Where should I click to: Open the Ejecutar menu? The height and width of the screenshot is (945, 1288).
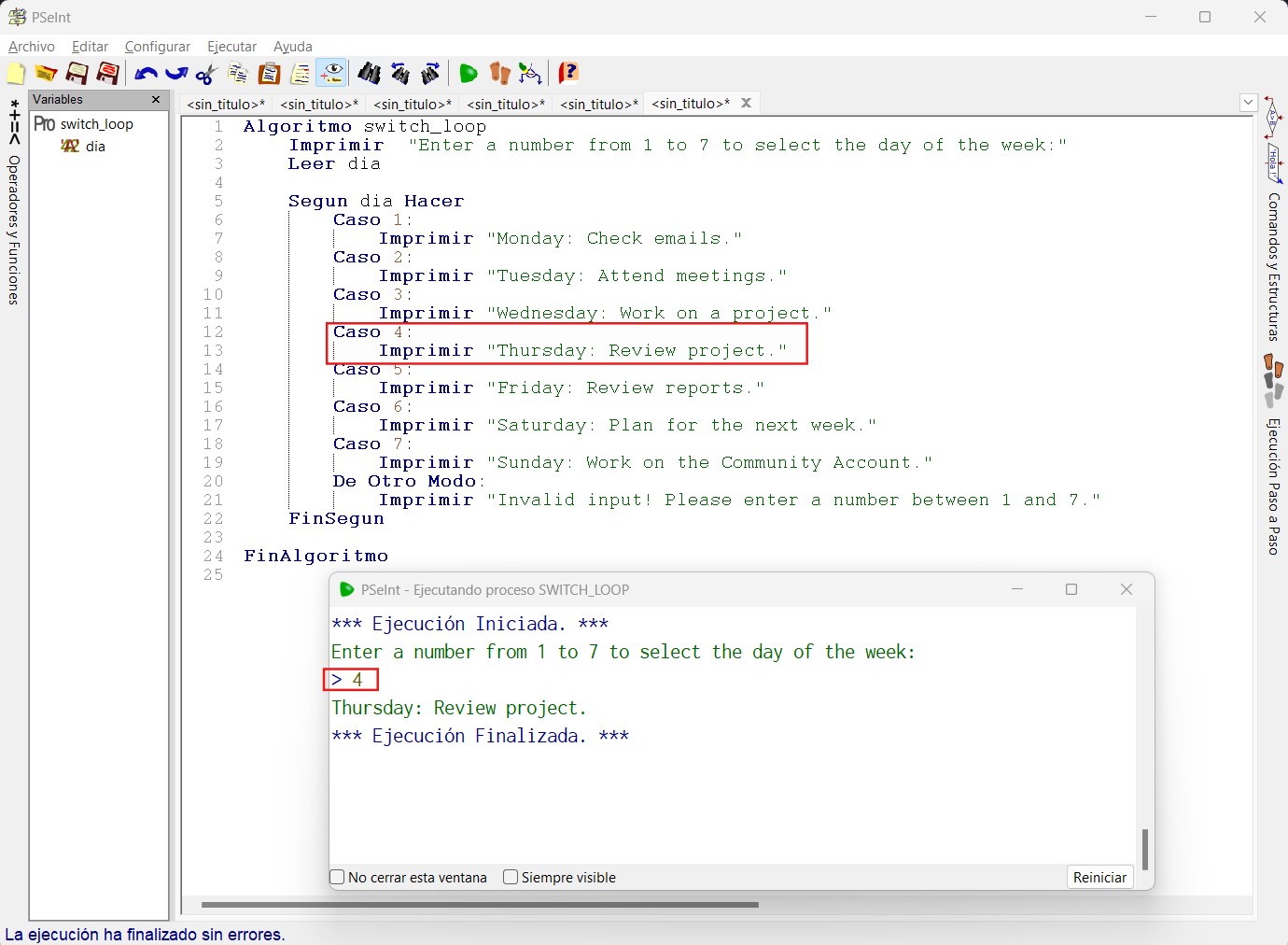[231, 47]
